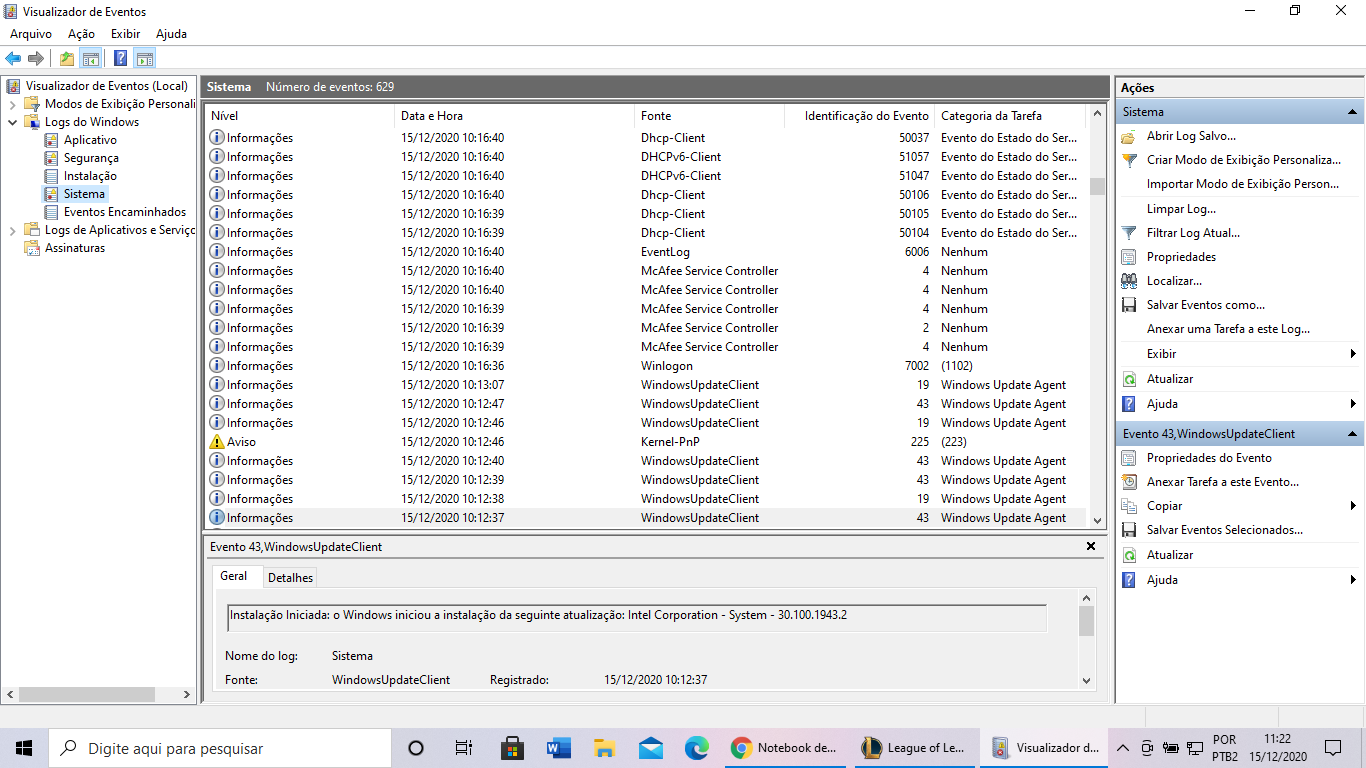Open Ajuda submenu arrow in Evento section

point(1353,580)
